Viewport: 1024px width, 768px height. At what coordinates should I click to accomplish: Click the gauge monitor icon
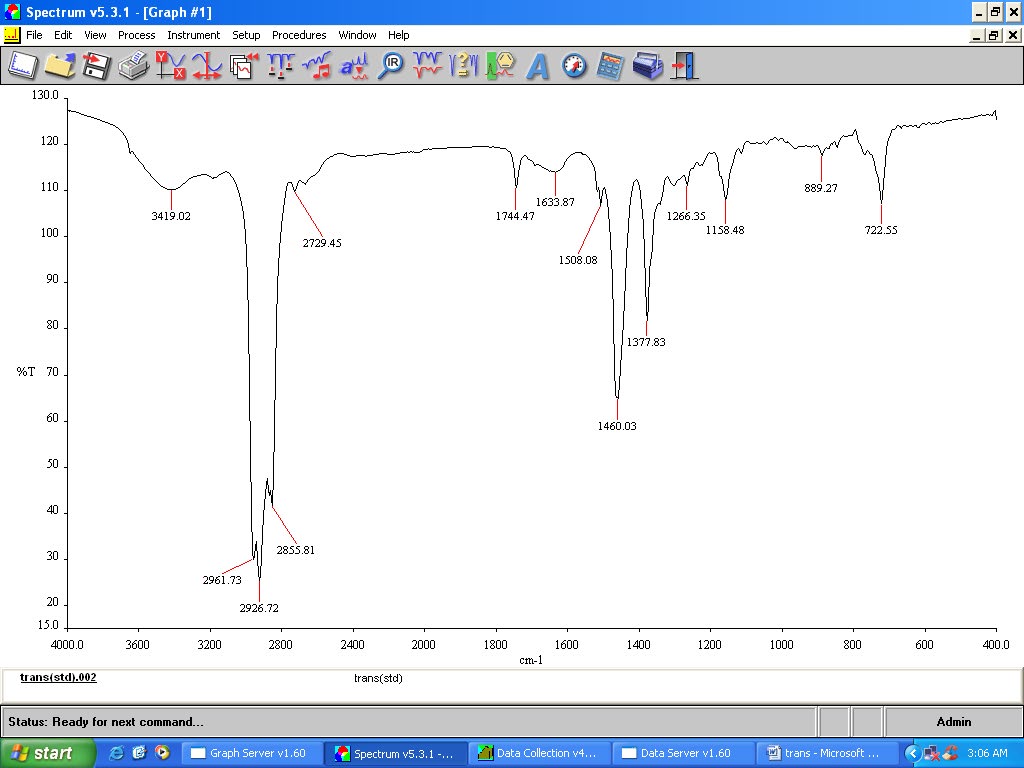pos(575,66)
